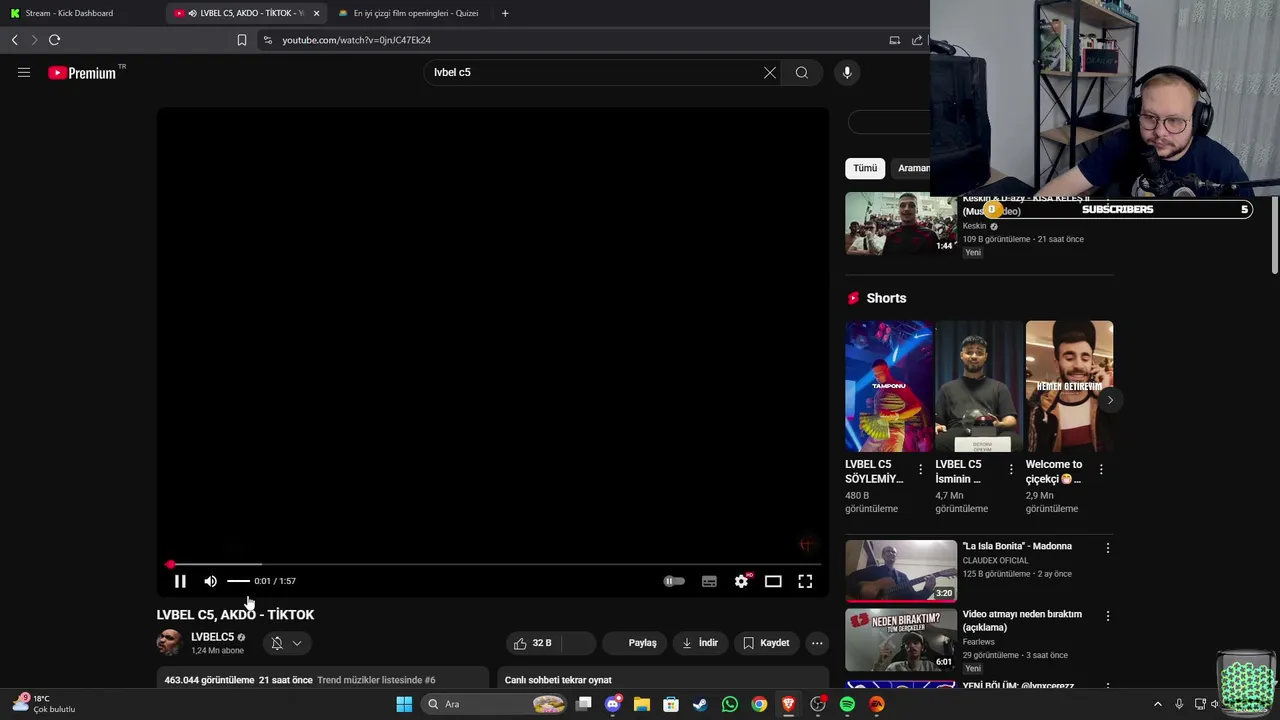Image resolution: width=1280 pixels, height=720 pixels.
Task: Click the magnifier search button
Action: point(802,72)
